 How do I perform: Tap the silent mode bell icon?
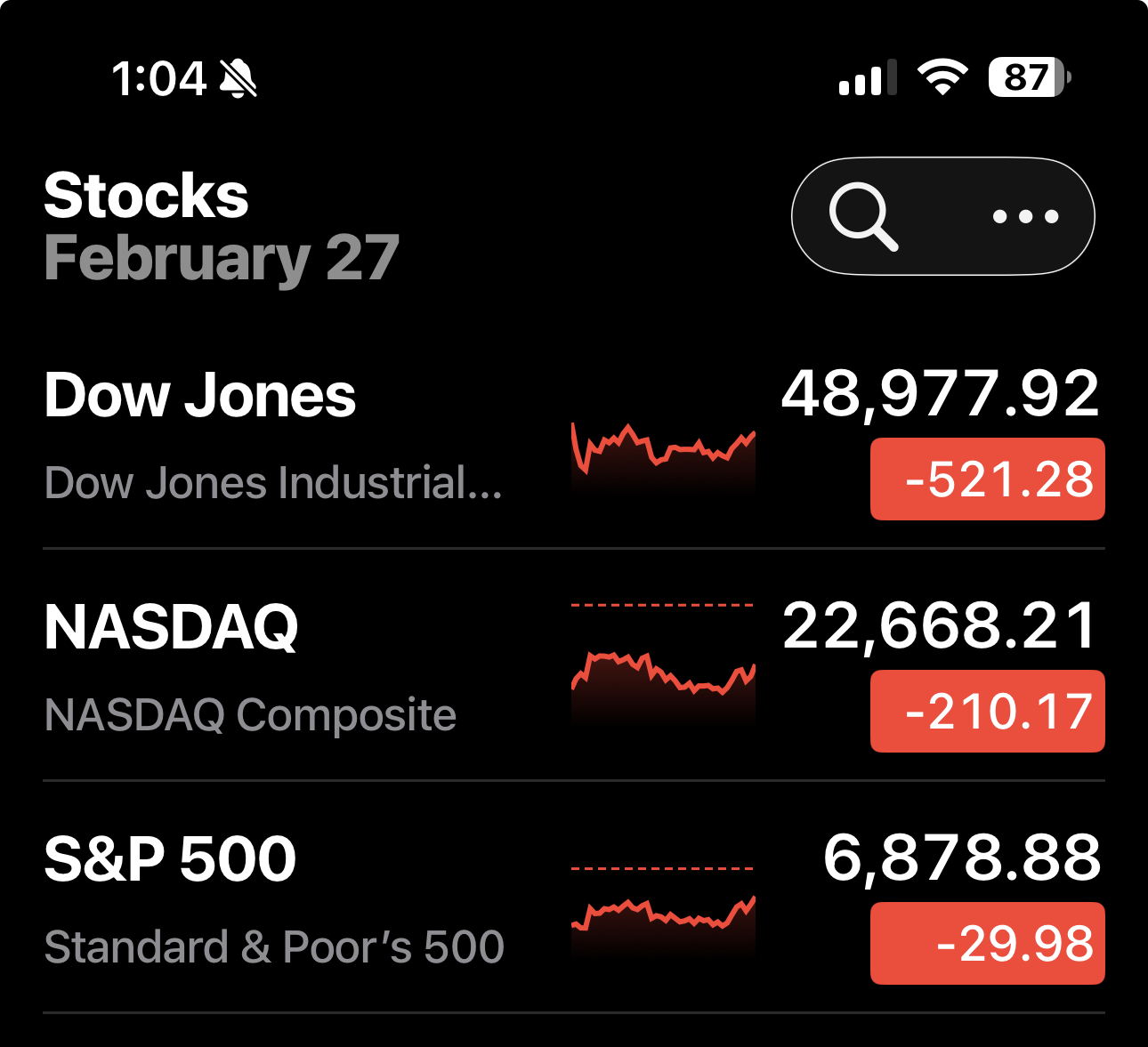click(238, 79)
